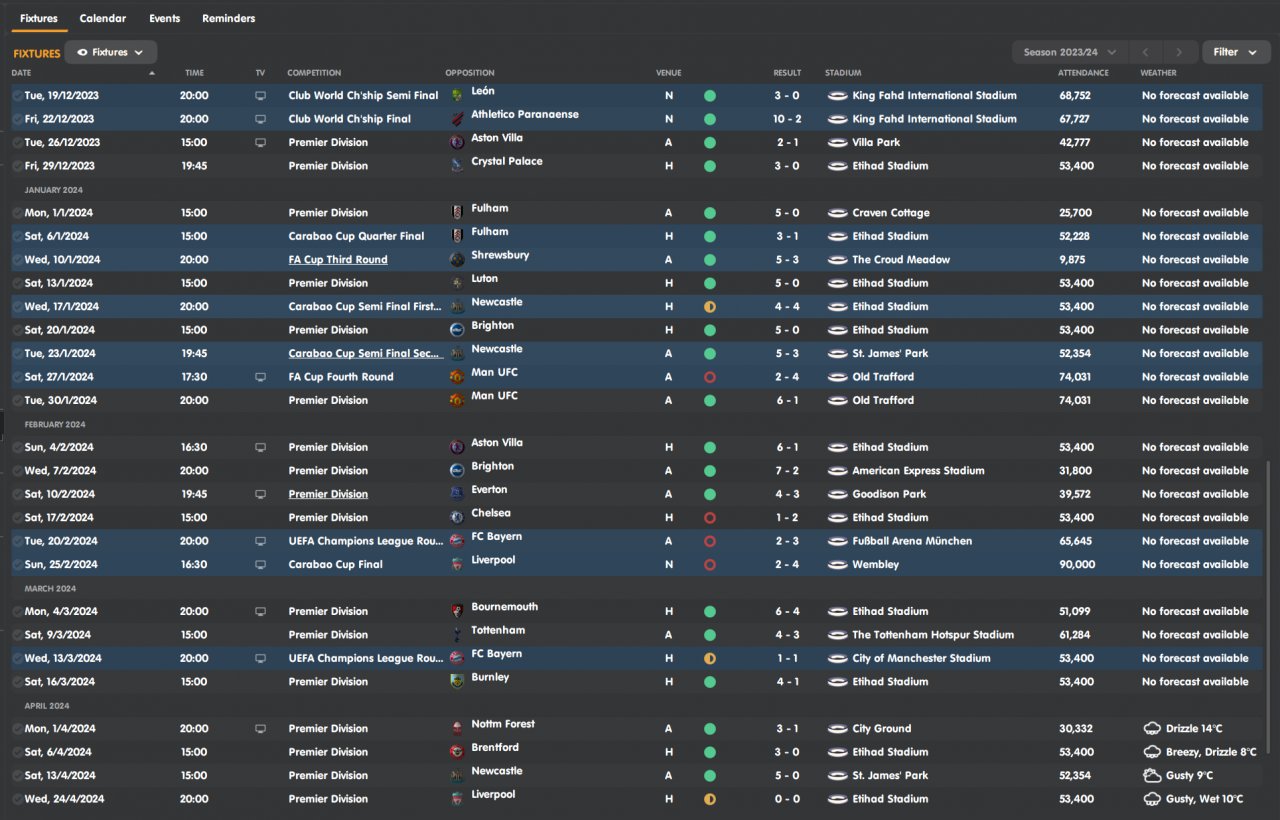Viewport: 1280px width, 820px height.
Task: Expand the Season 2023/24 dropdown
Action: [x=1070, y=52]
